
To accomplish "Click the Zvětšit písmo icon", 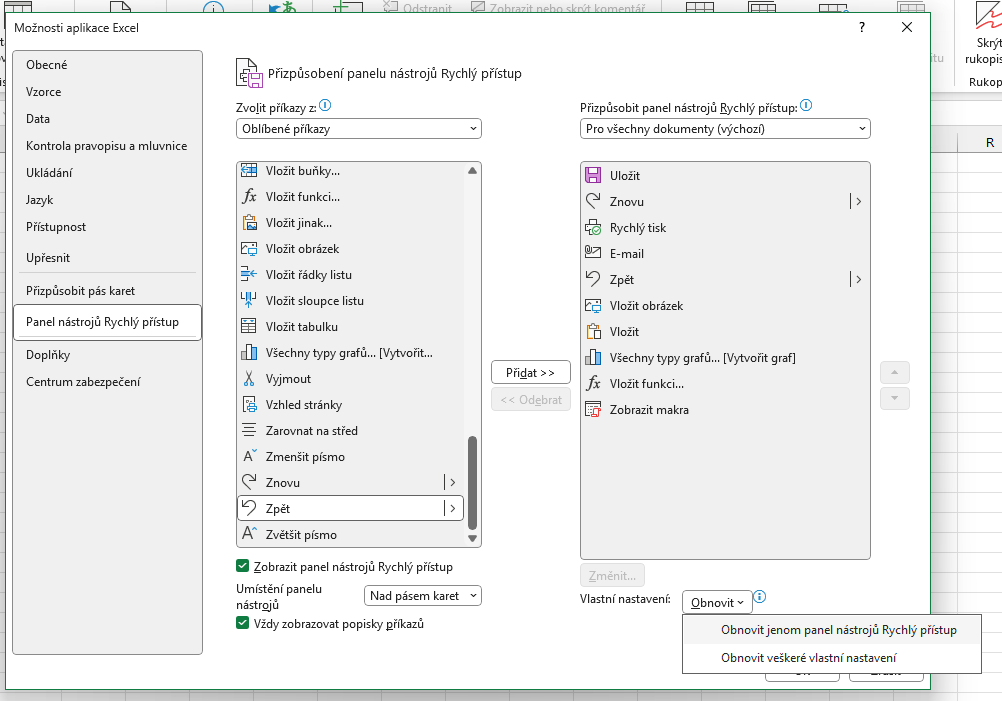I will tap(249, 535).
